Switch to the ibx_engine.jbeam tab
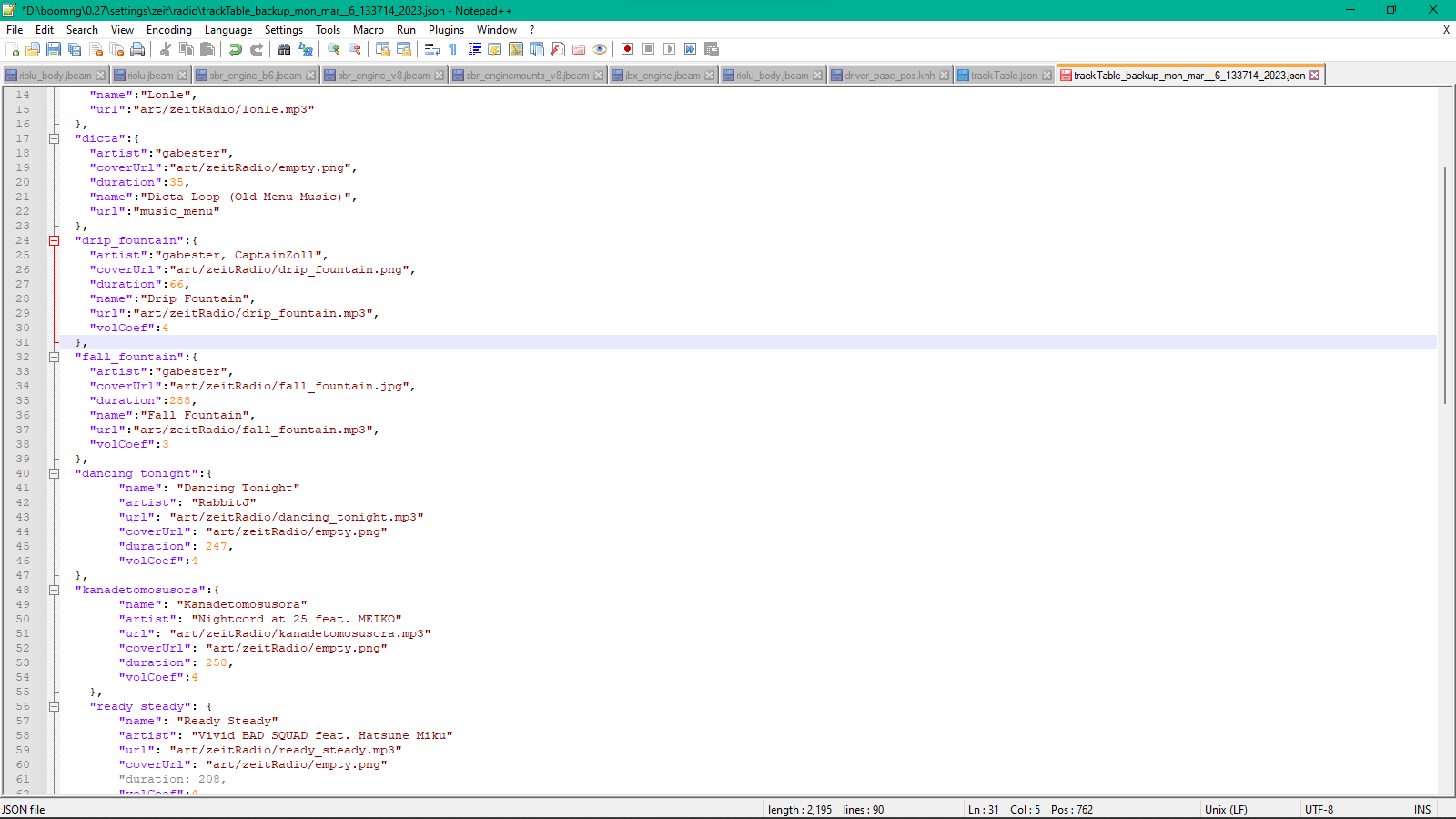This screenshot has height=819, width=1456. click(x=662, y=76)
